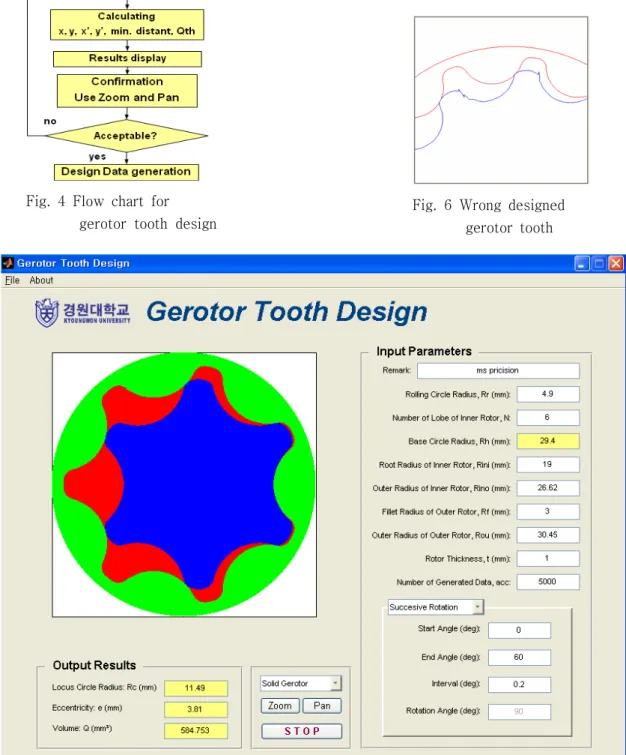
Task: Select the Eccentricity output value 3.81
Action: pos(196,709)
